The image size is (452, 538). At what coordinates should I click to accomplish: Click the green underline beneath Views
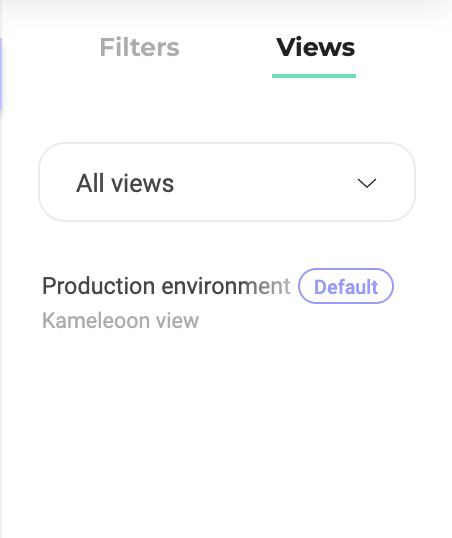pos(314,76)
